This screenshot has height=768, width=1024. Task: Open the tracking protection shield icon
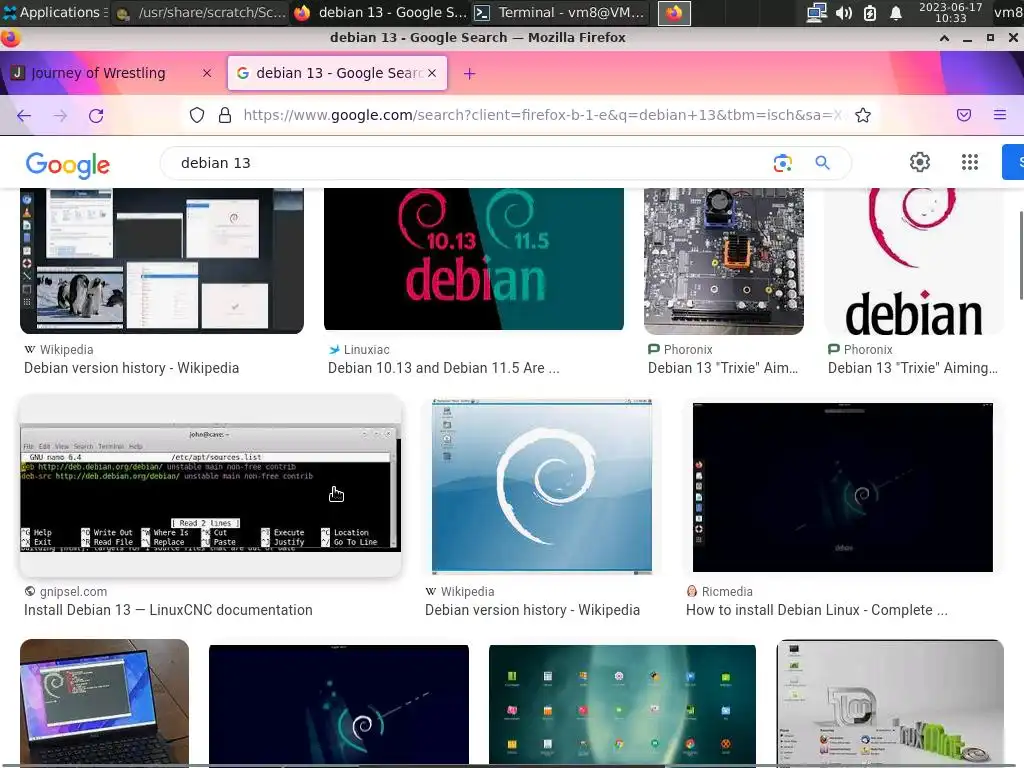197,116
